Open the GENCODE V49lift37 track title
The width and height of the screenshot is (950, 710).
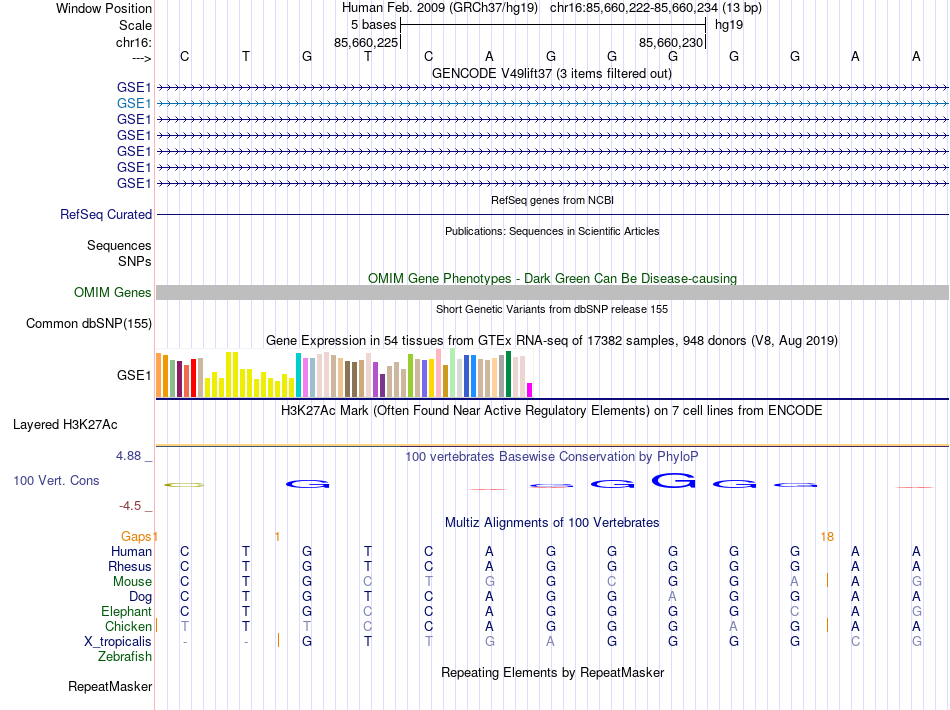[x=552, y=73]
